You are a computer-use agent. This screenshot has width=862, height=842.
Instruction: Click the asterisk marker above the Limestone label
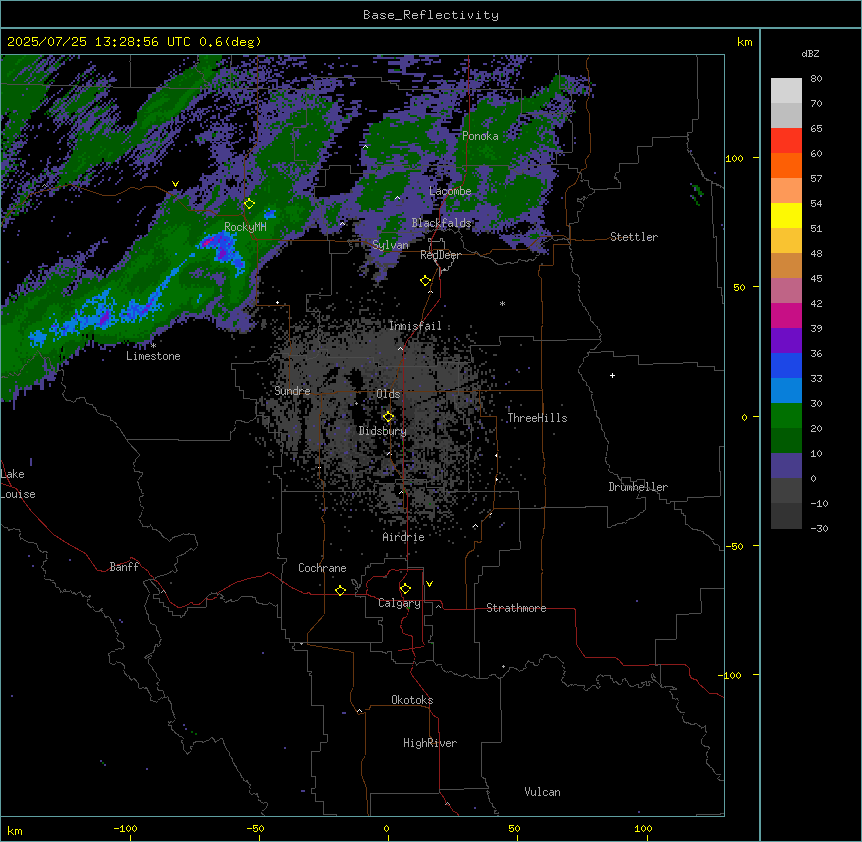[x=153, y=345]
